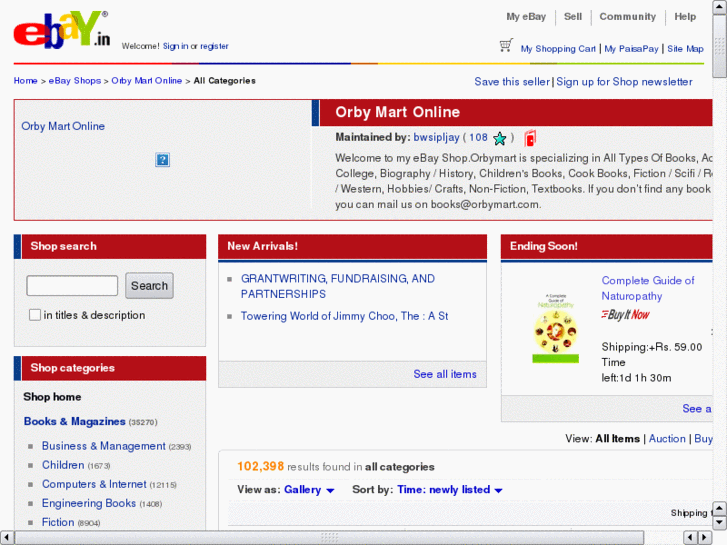Click the '102,398' results count text
This screenshot has width=727, height=545.
pyautogui.click(x=261, y=466)
